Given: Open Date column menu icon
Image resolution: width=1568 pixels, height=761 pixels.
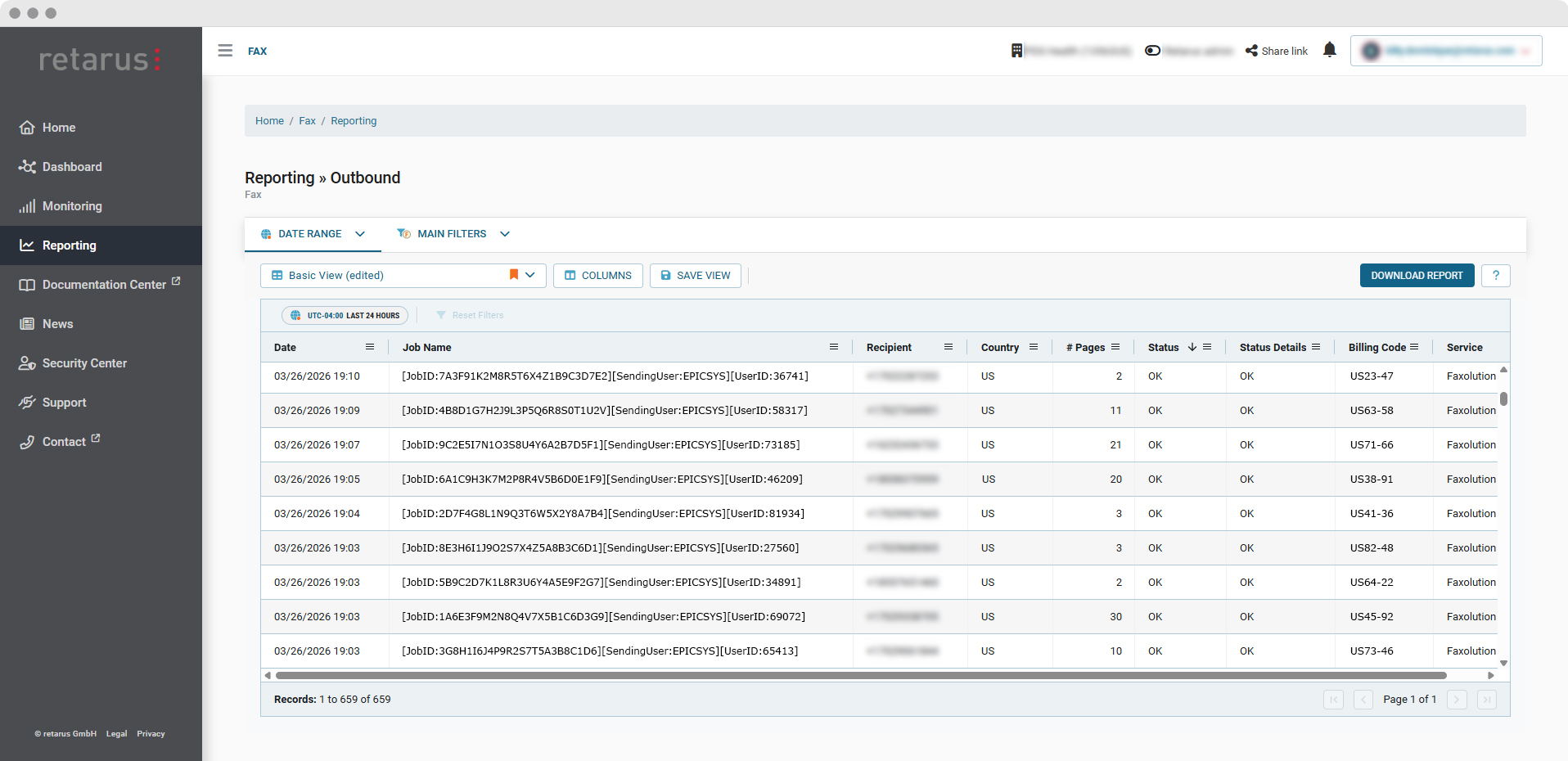Looking at the screenshot, I should point(370,347).
